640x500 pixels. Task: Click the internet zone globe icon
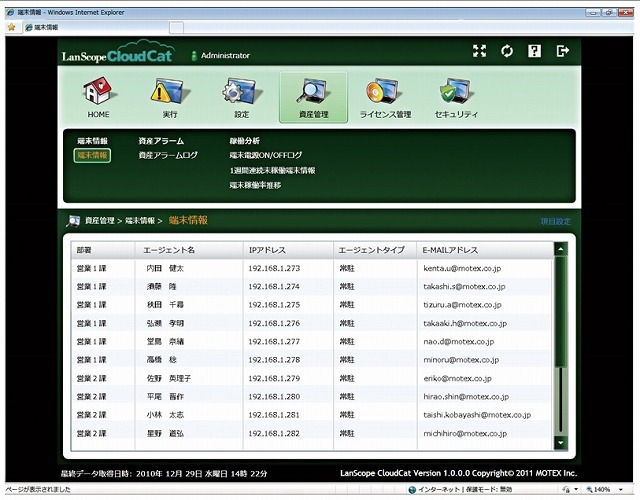pyautogui.click(x=412, y=489)
